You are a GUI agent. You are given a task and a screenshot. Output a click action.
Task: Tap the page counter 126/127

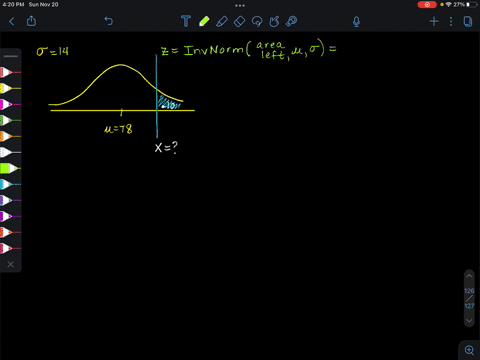coord(469,298)
